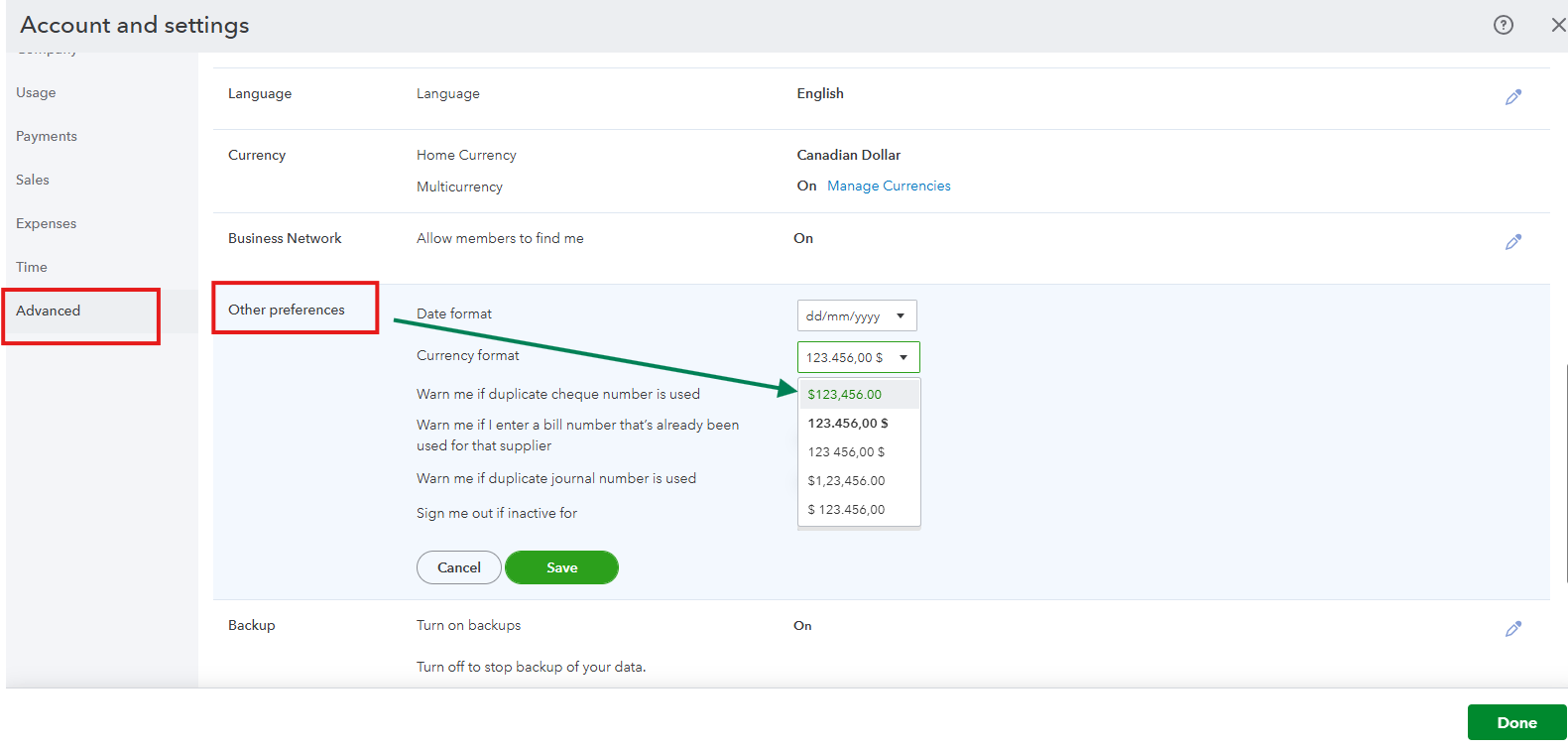Click the Manage Currencies link

[889, 186]
